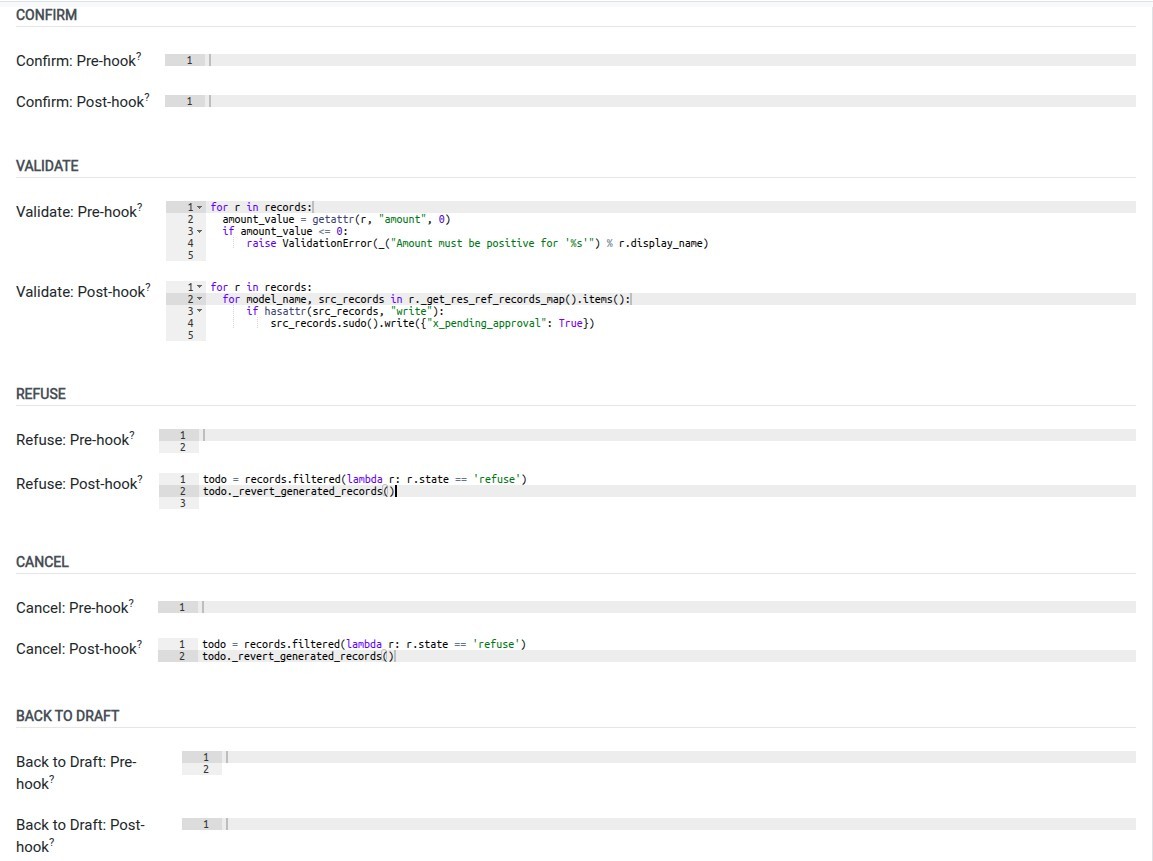Click the 'src_records.sudo().write' code line
The width and height of the screenshot is (1153, 861).
432,324
